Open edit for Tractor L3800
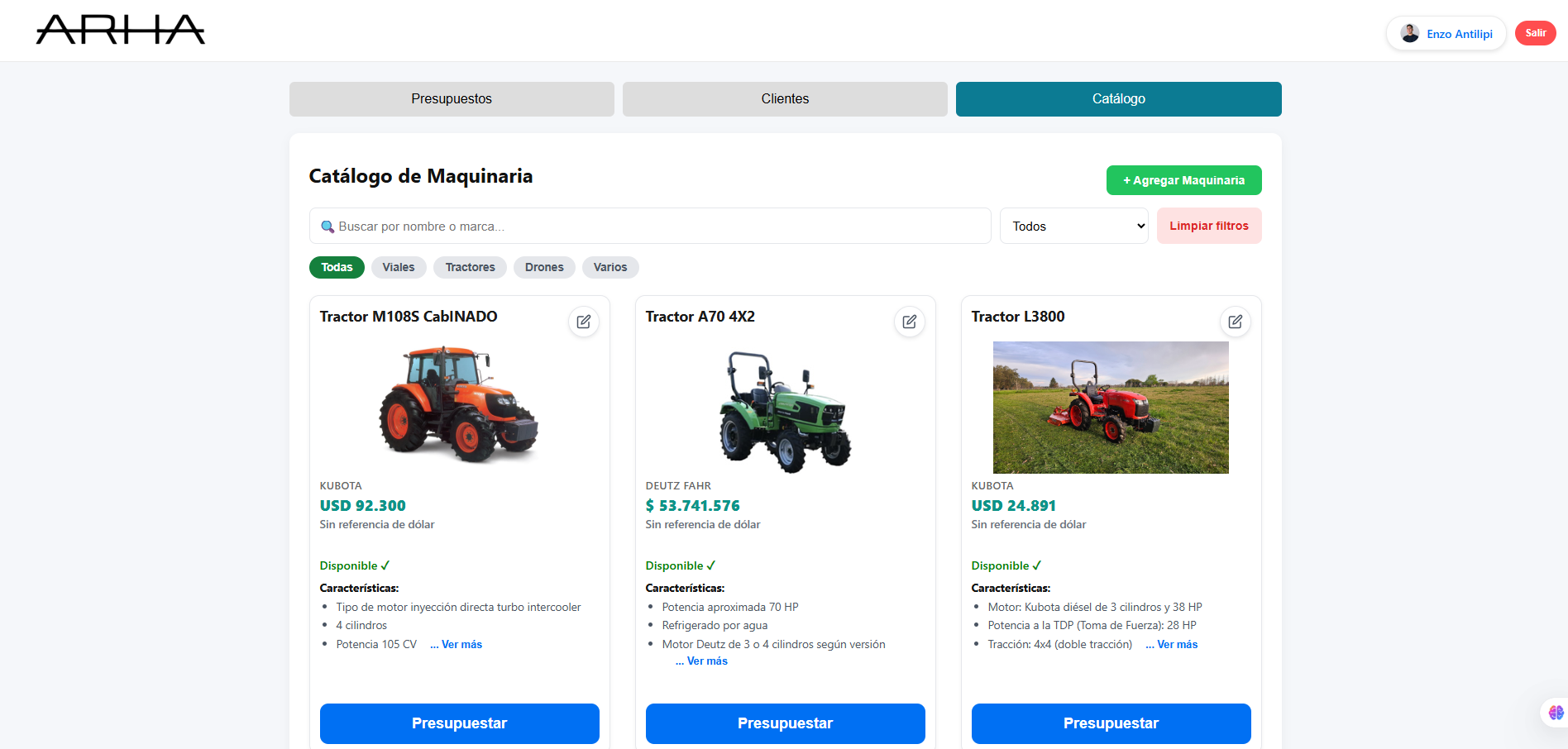This screenshot has width=1568, height=749. coord(1235,322)
